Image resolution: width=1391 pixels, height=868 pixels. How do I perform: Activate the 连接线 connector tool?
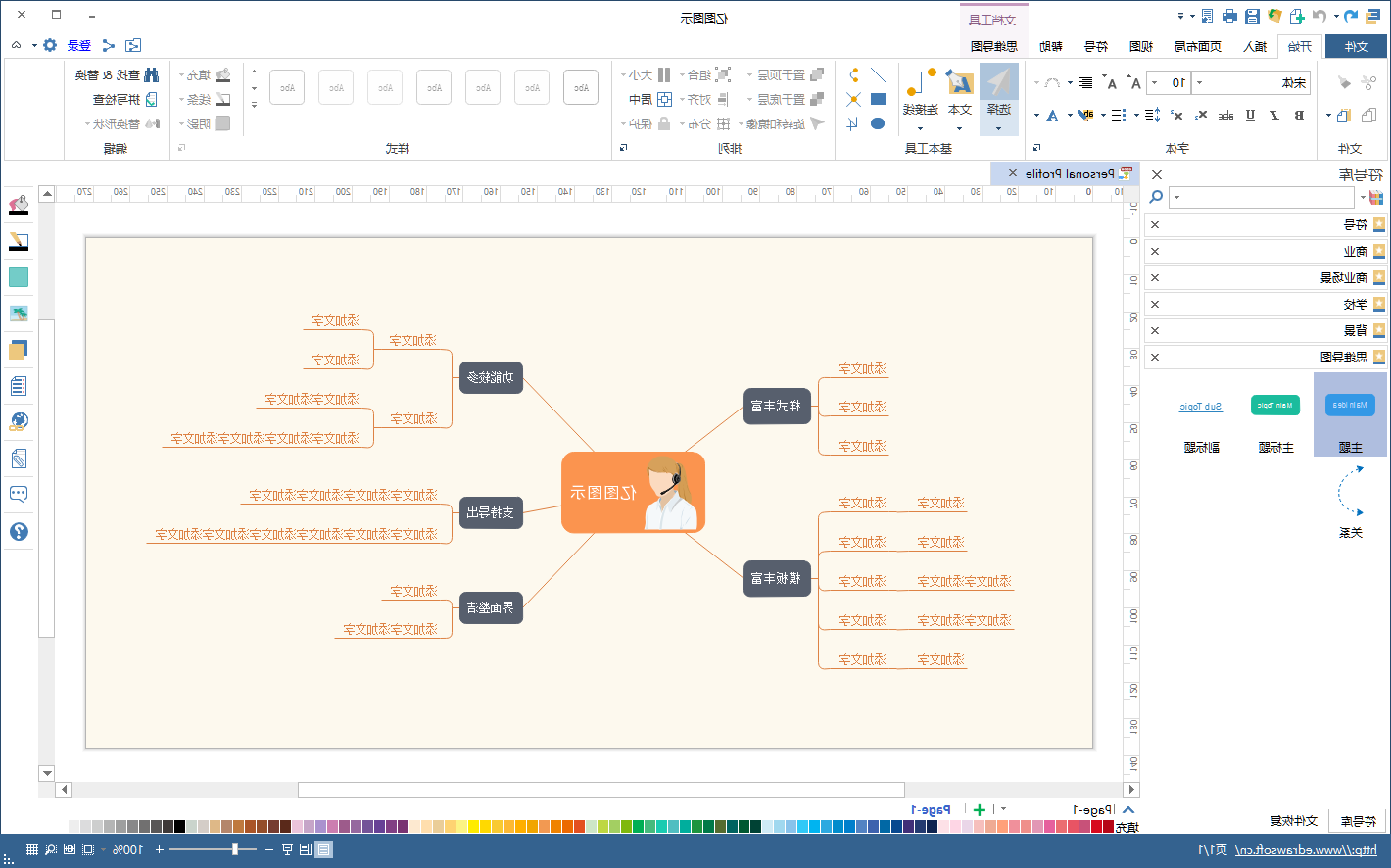921,99
